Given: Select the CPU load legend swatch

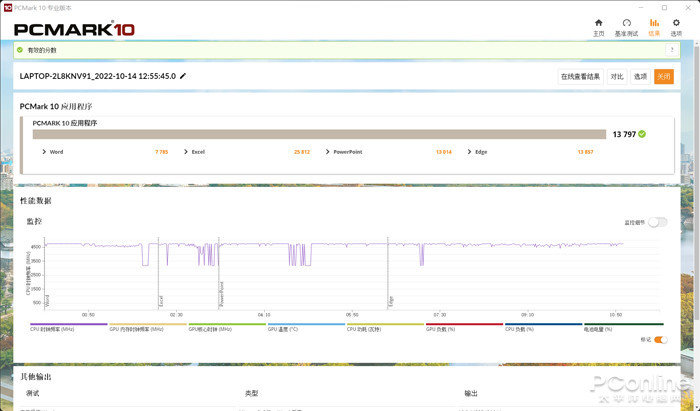Looking at the screenshot, I should pyautogui.click(x=543, y=324).
